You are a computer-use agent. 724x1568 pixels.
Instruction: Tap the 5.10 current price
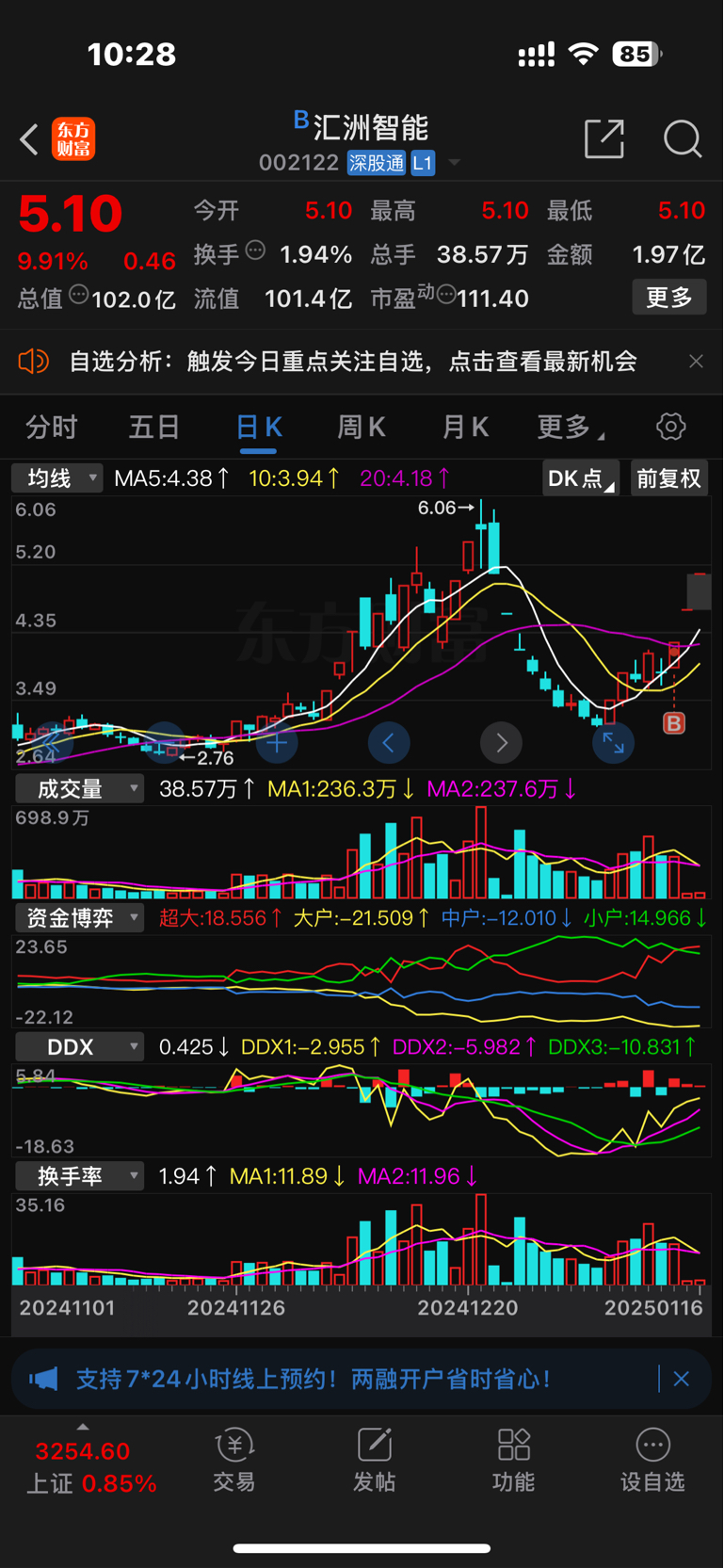coord(71,214)
